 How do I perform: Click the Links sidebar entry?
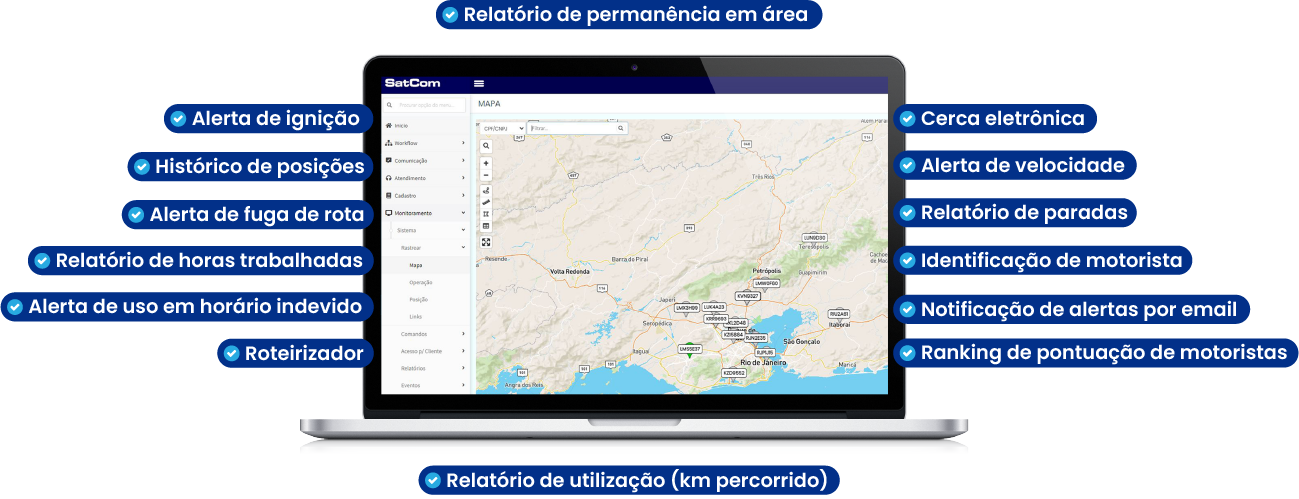416,316
